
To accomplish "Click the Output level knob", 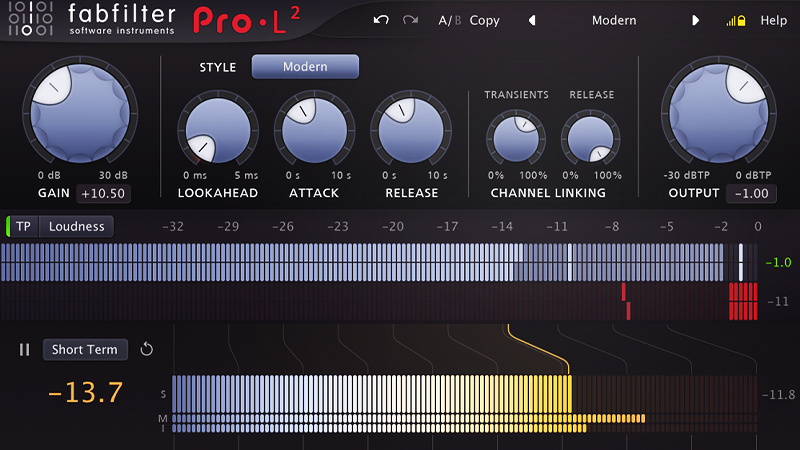I will pyautogui.click(x=718, y=113).
